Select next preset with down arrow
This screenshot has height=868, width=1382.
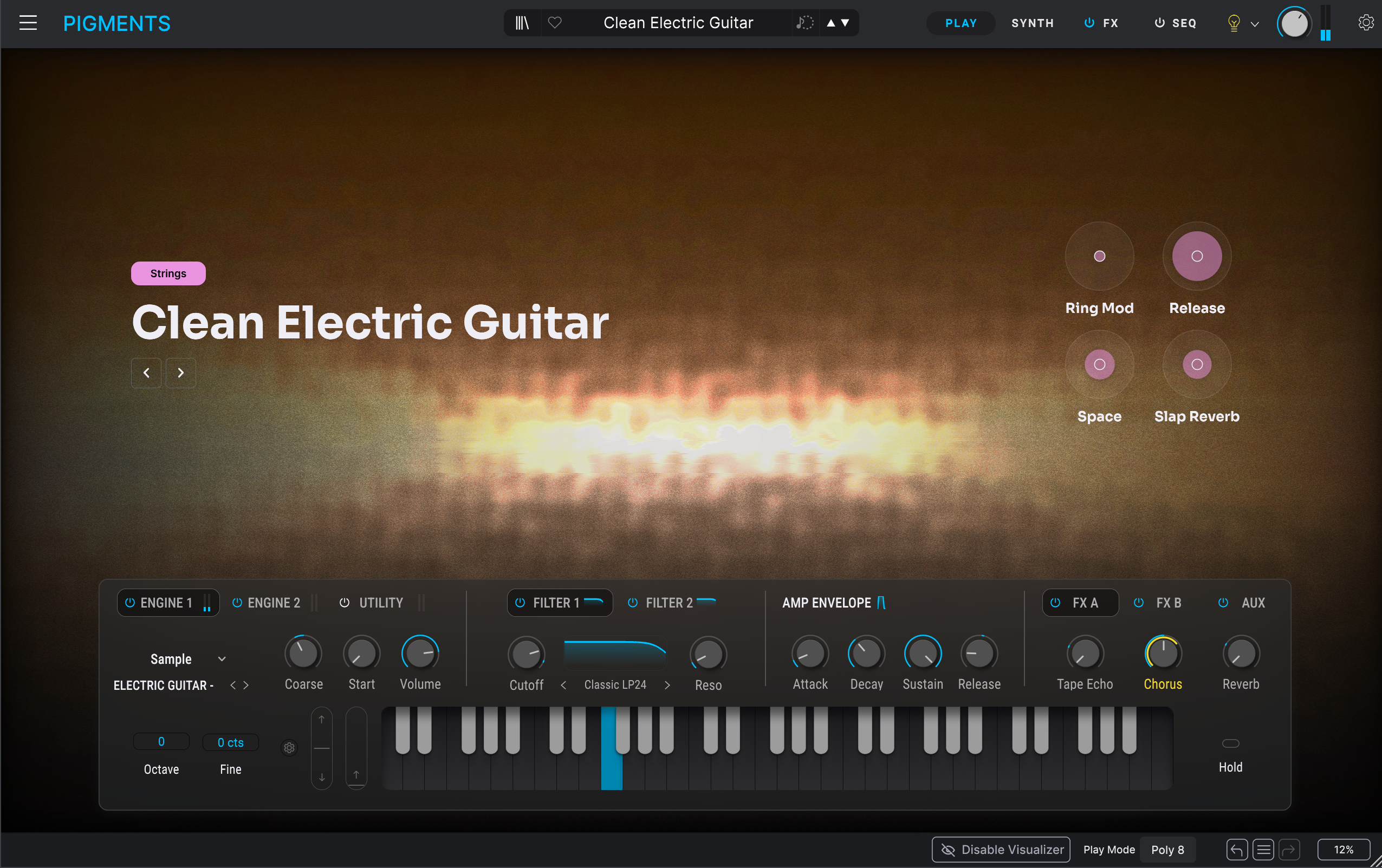pos(845,23)
